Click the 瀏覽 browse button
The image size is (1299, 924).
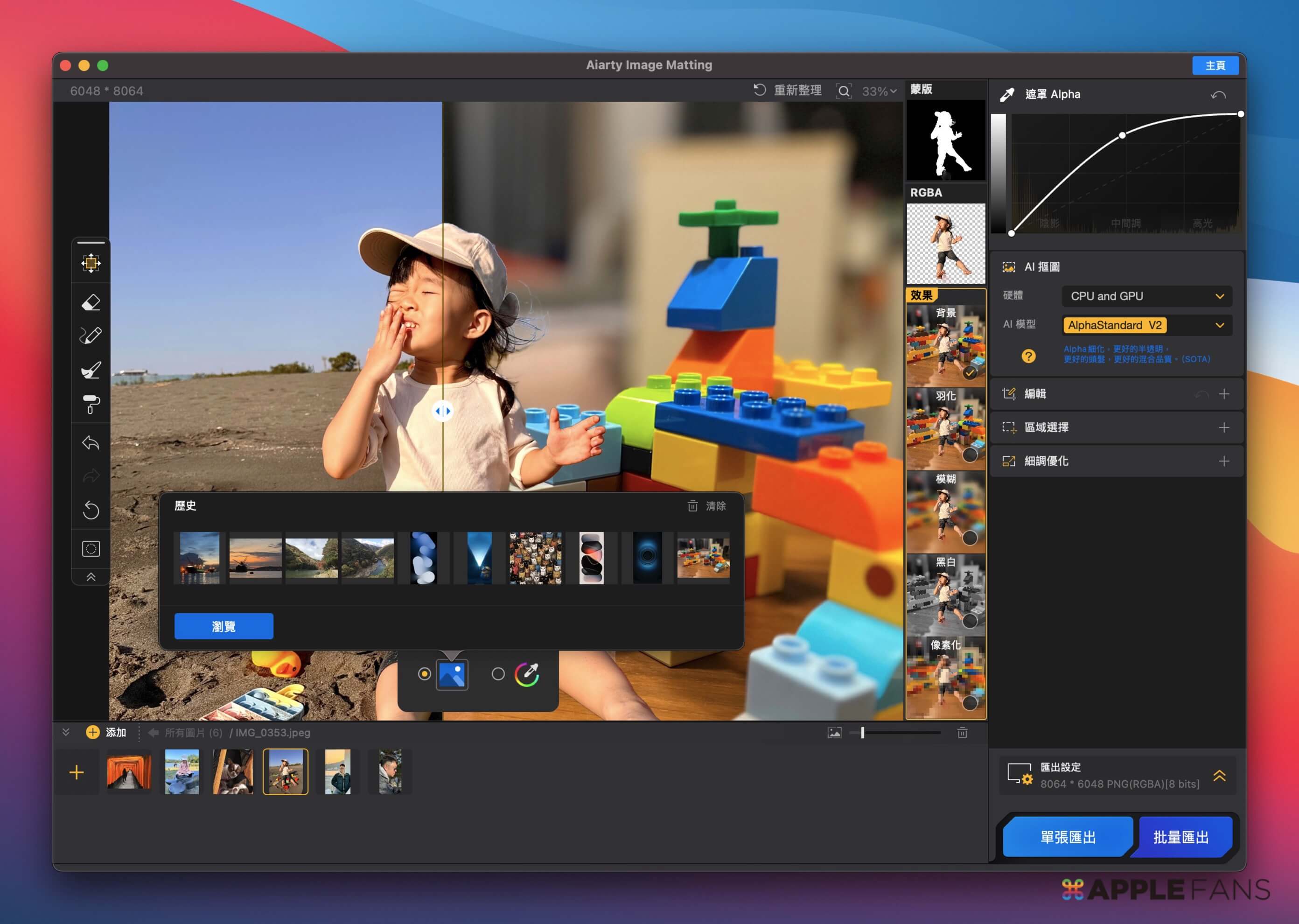223,626
